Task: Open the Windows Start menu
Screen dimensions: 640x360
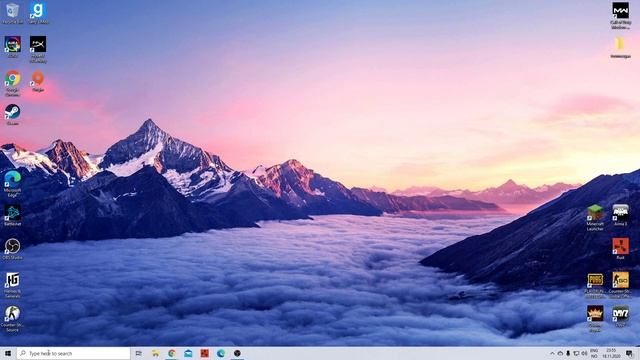Action: [7, 353]
